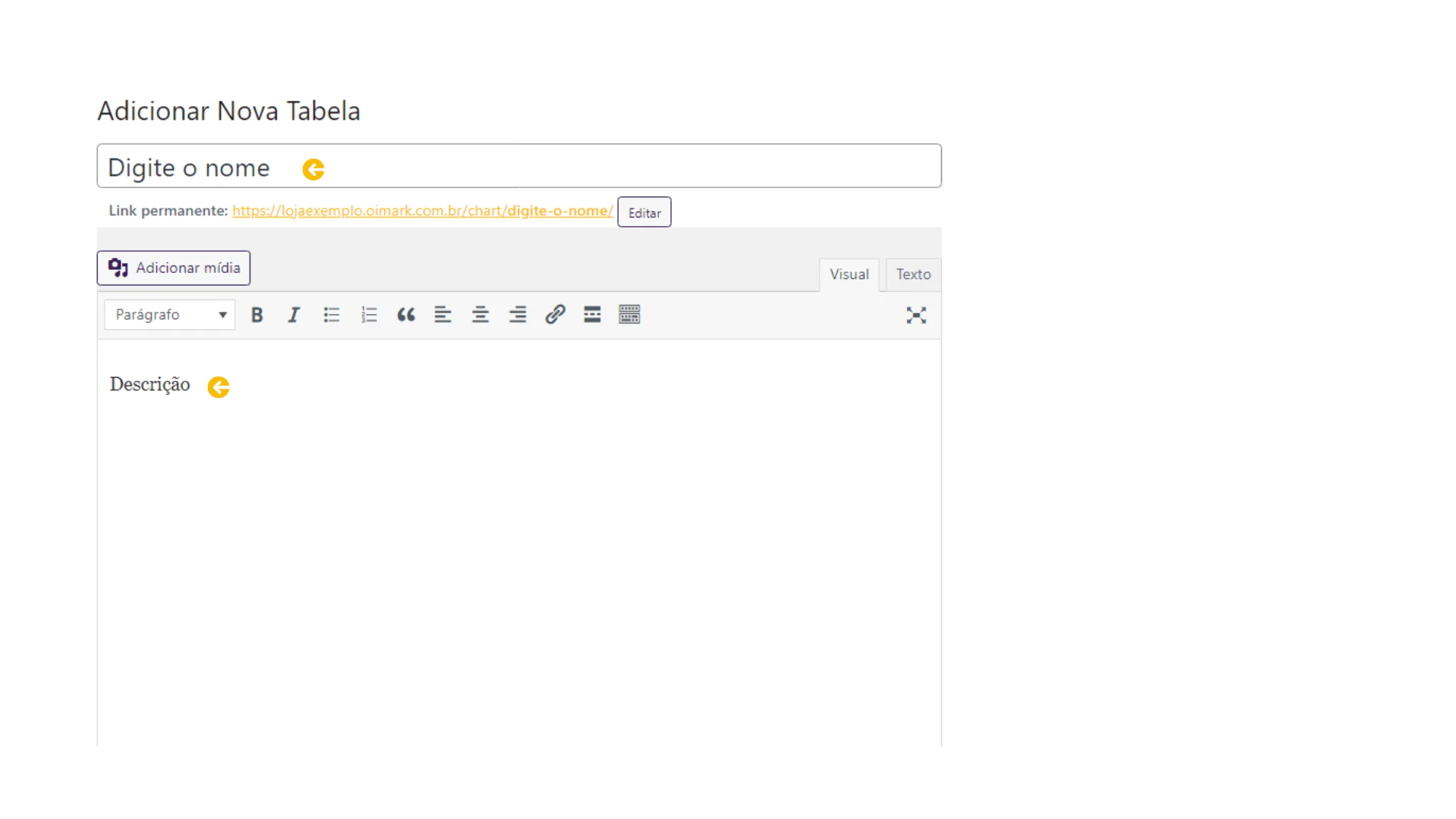Click the Adicionar mídia button

coord(174,268)
